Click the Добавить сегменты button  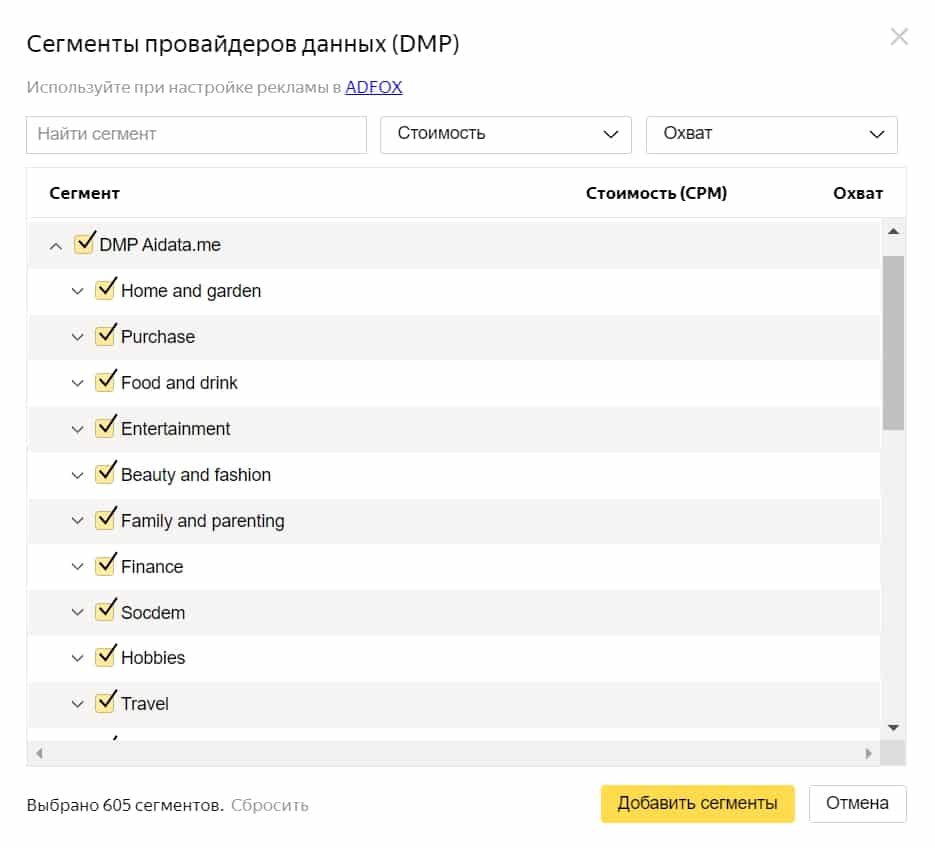click(697, 803)
